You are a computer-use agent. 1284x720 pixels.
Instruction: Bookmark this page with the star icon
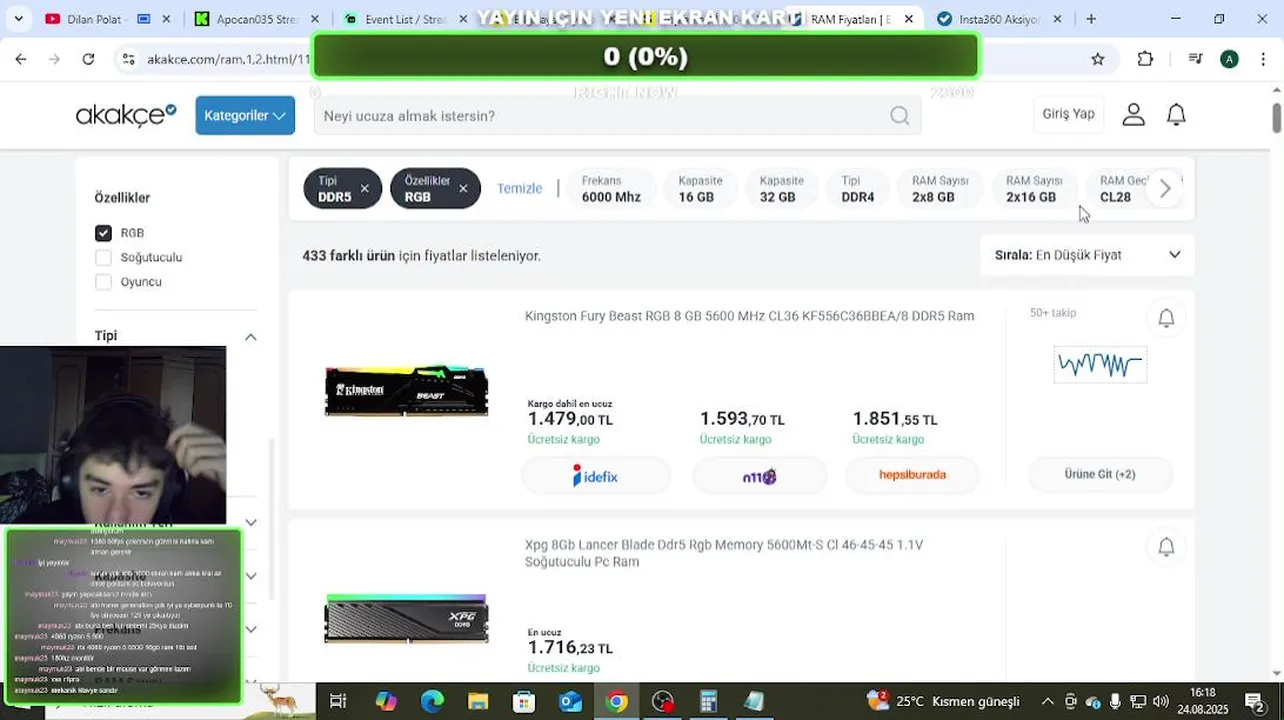pos(1098,59)
